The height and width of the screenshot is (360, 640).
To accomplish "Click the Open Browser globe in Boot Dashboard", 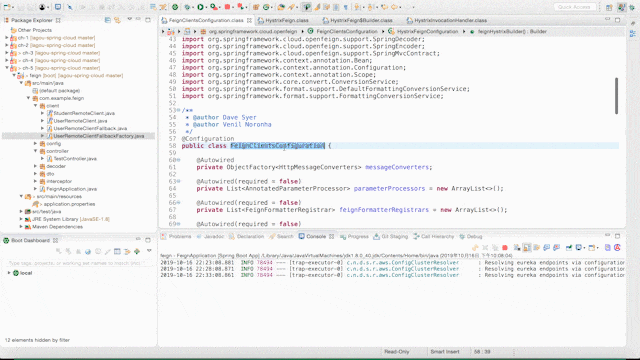I will (x=88, y=251).
